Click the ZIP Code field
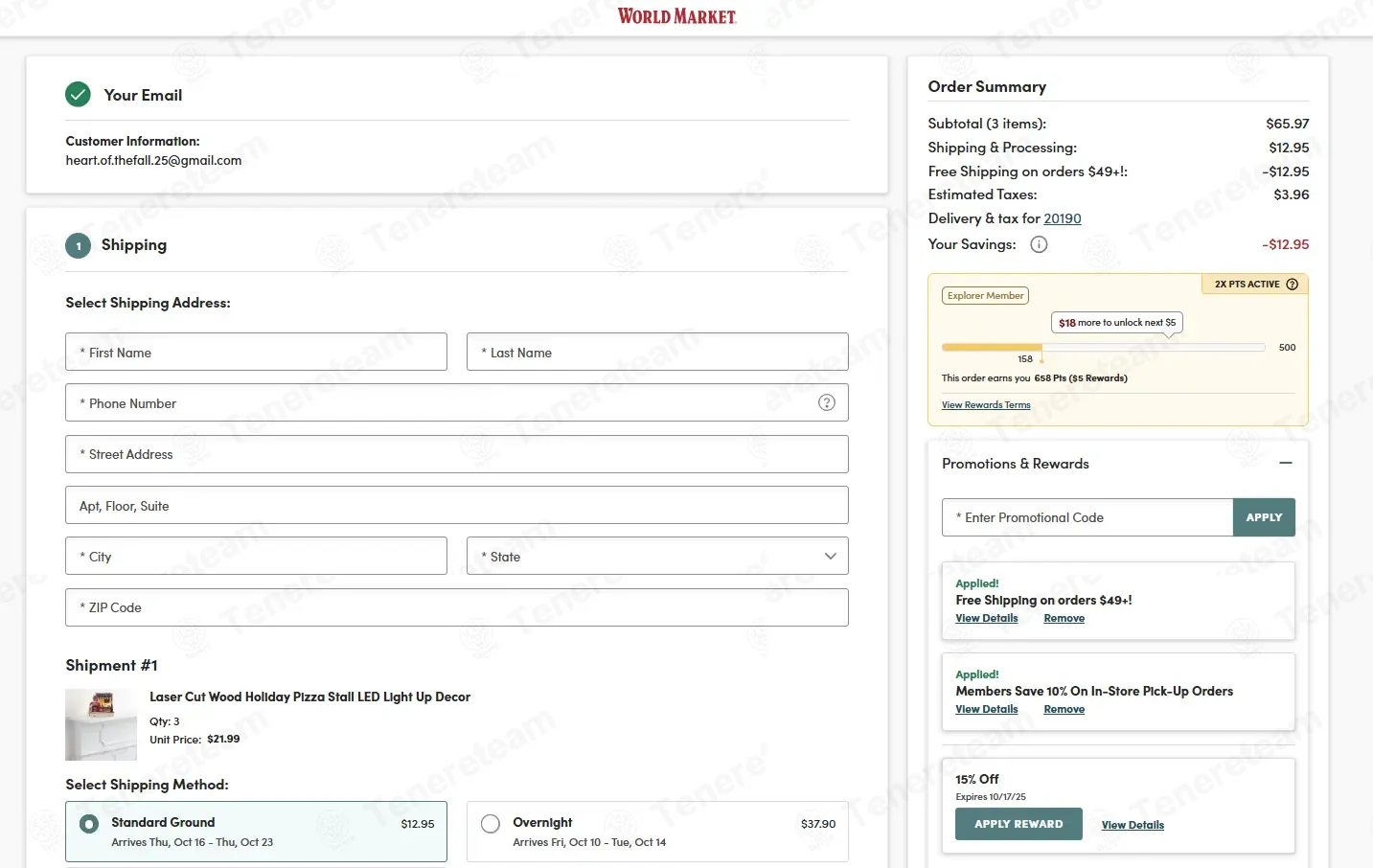Viewport: 1373px width, 868px height. click(x=457, y=607)
